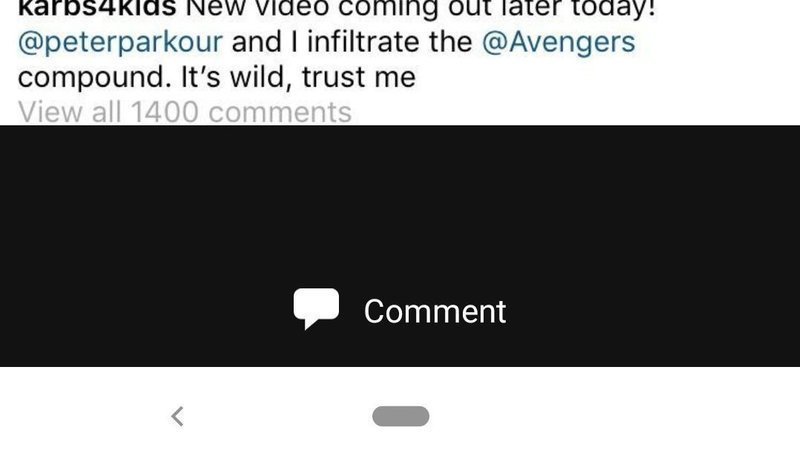Screen dimensions: 800x450
Task: Go back using the Android back chevron
Action: coord(177,416)
